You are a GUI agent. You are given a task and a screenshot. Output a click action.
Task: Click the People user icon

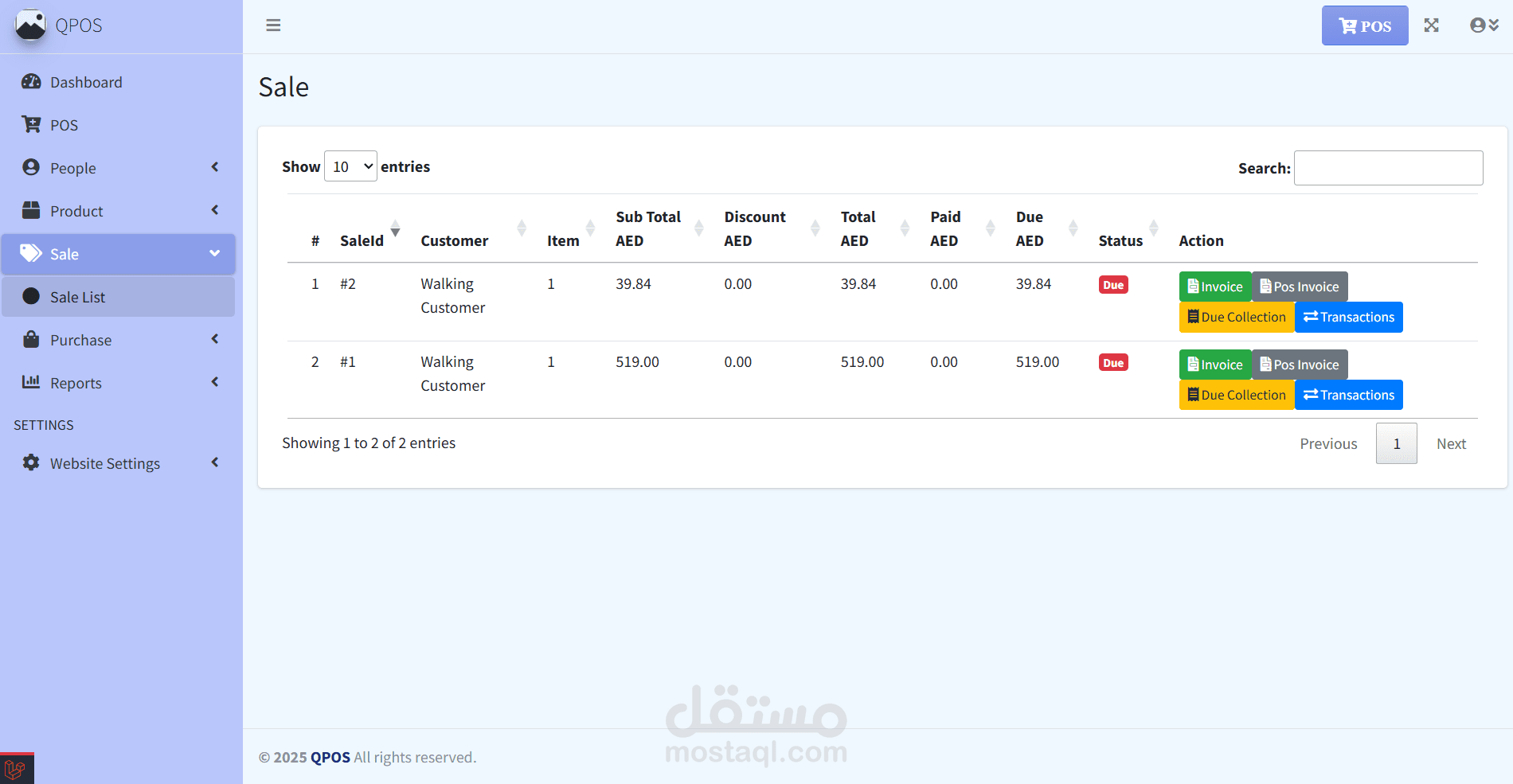31,167
